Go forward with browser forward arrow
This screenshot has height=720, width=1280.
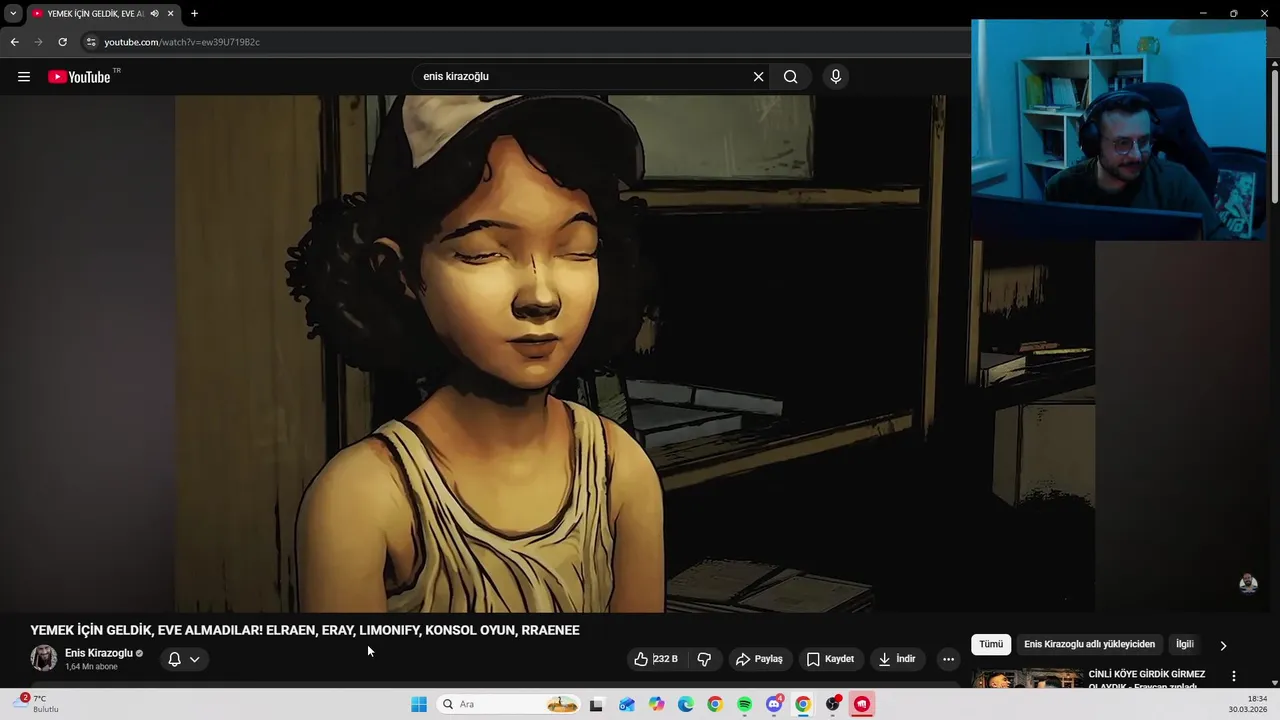[x=38, y=42]
